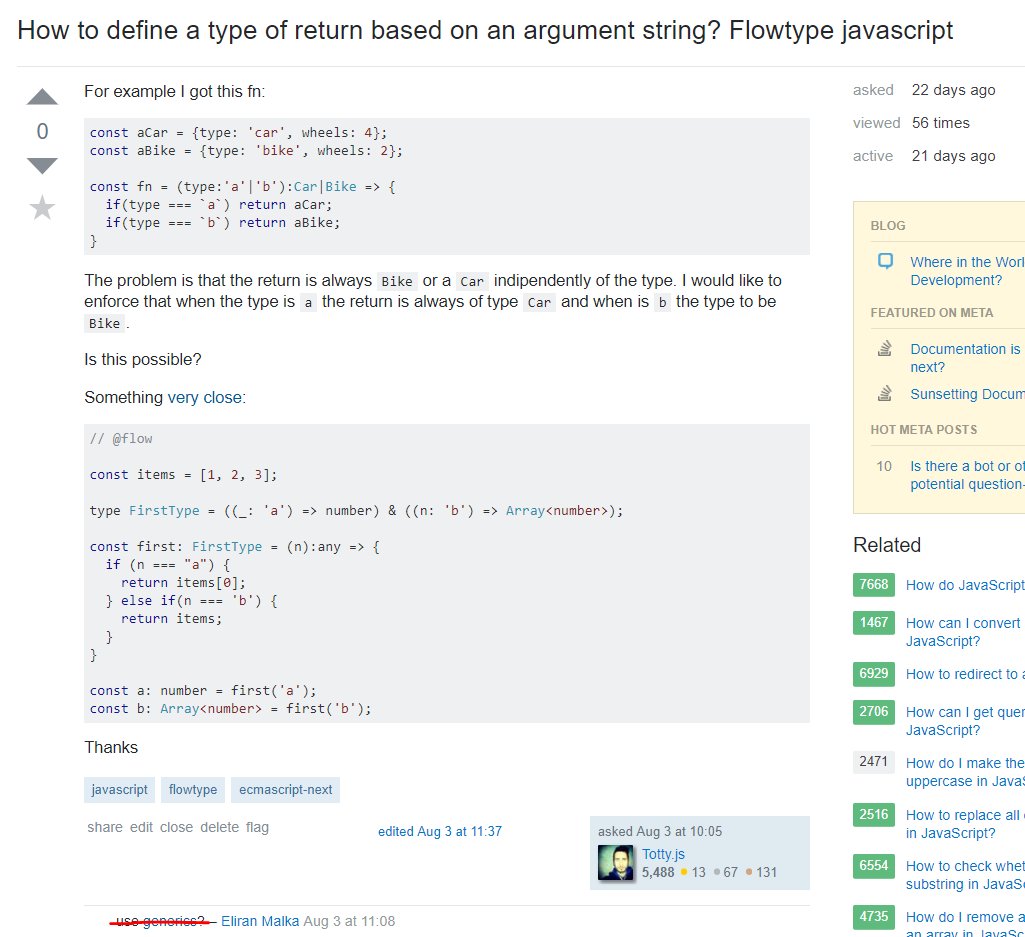Click the edit link under the question
Screen dimensions: 1025x937
141,827
